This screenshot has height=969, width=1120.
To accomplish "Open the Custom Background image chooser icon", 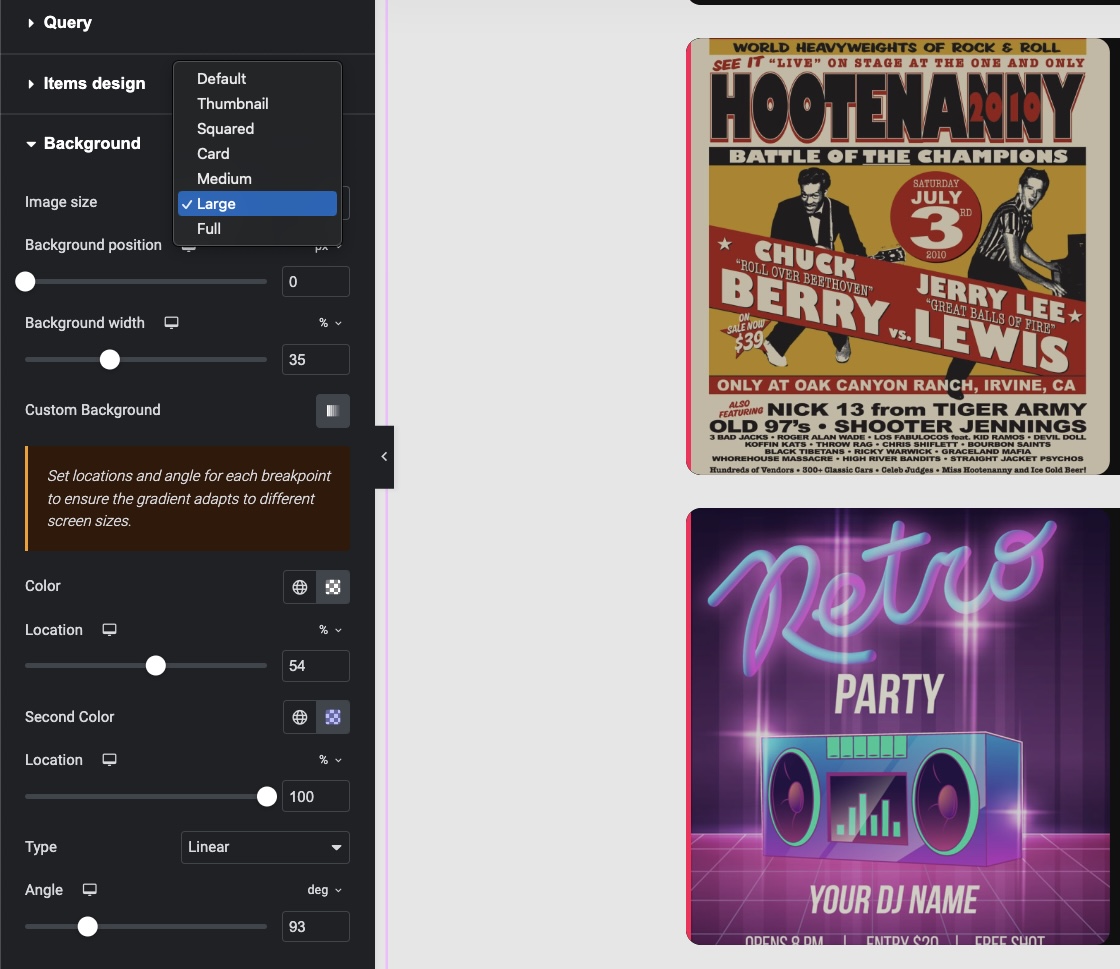I will (x=333, y=410).
